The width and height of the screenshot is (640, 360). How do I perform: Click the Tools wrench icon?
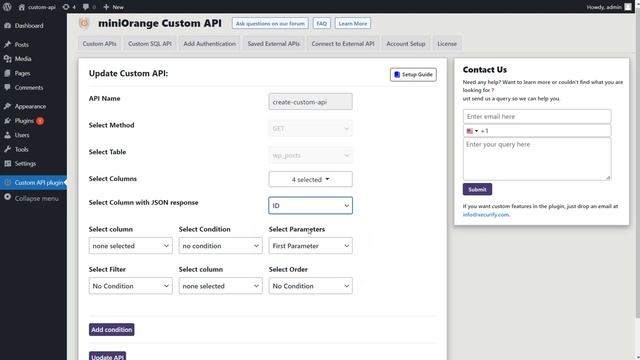pos(7,149)
